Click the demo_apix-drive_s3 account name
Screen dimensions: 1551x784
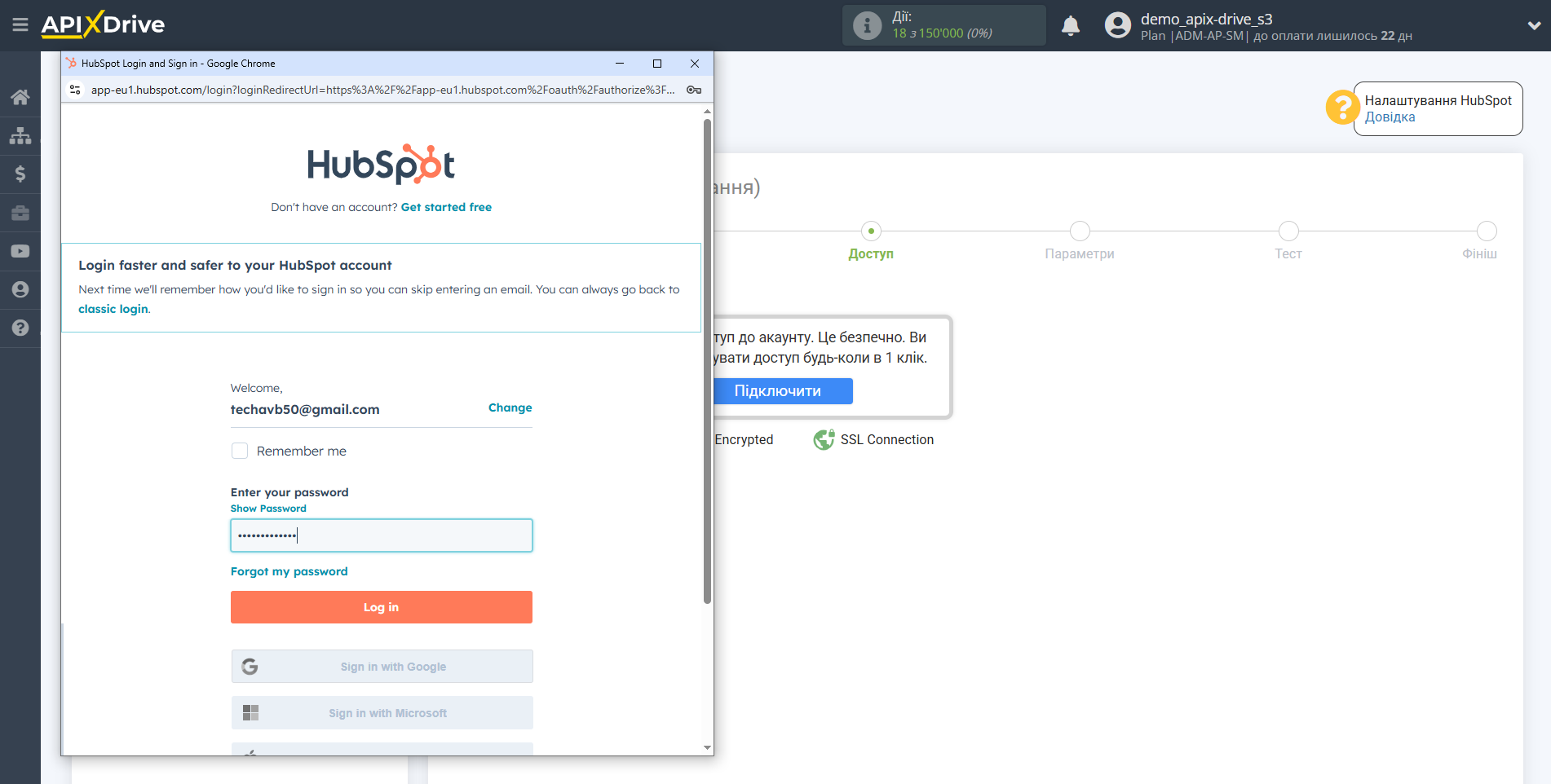[x=1206, y=19]
